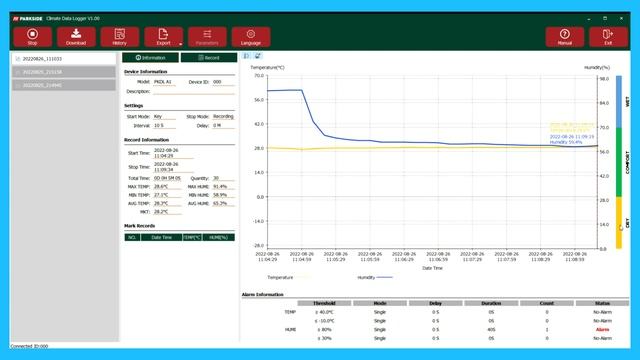
Task: Click the ≤ -10.0°C threshold cell
Action: 324,321
